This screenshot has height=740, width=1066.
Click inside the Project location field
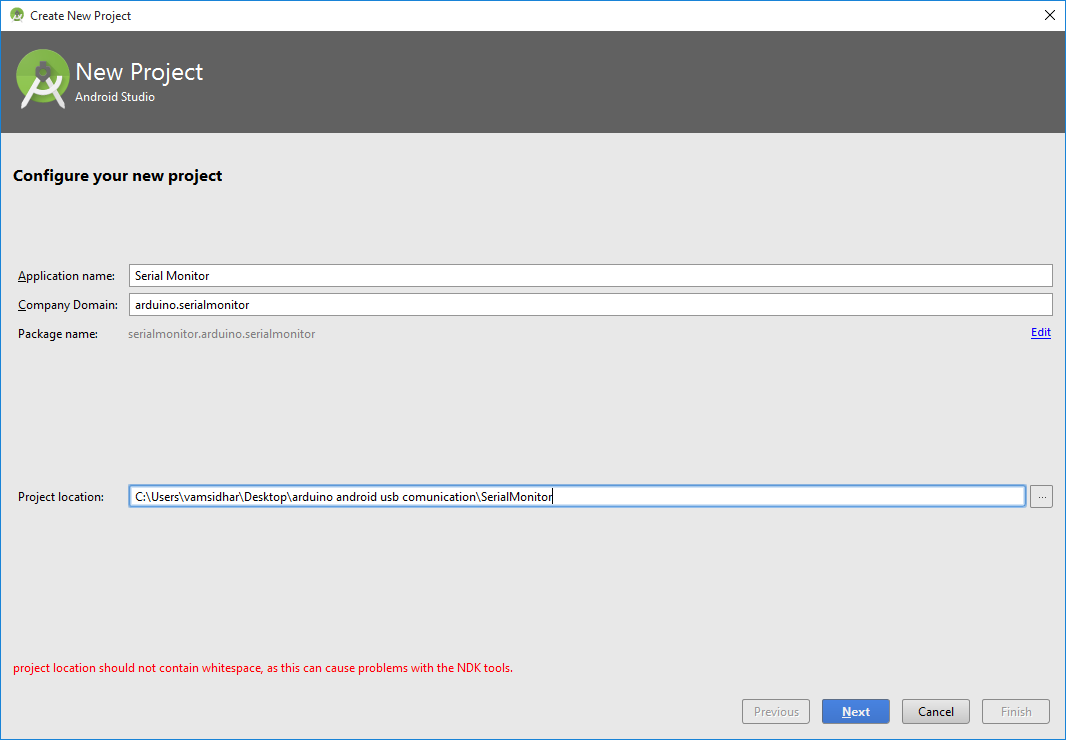tap(577, 496)
